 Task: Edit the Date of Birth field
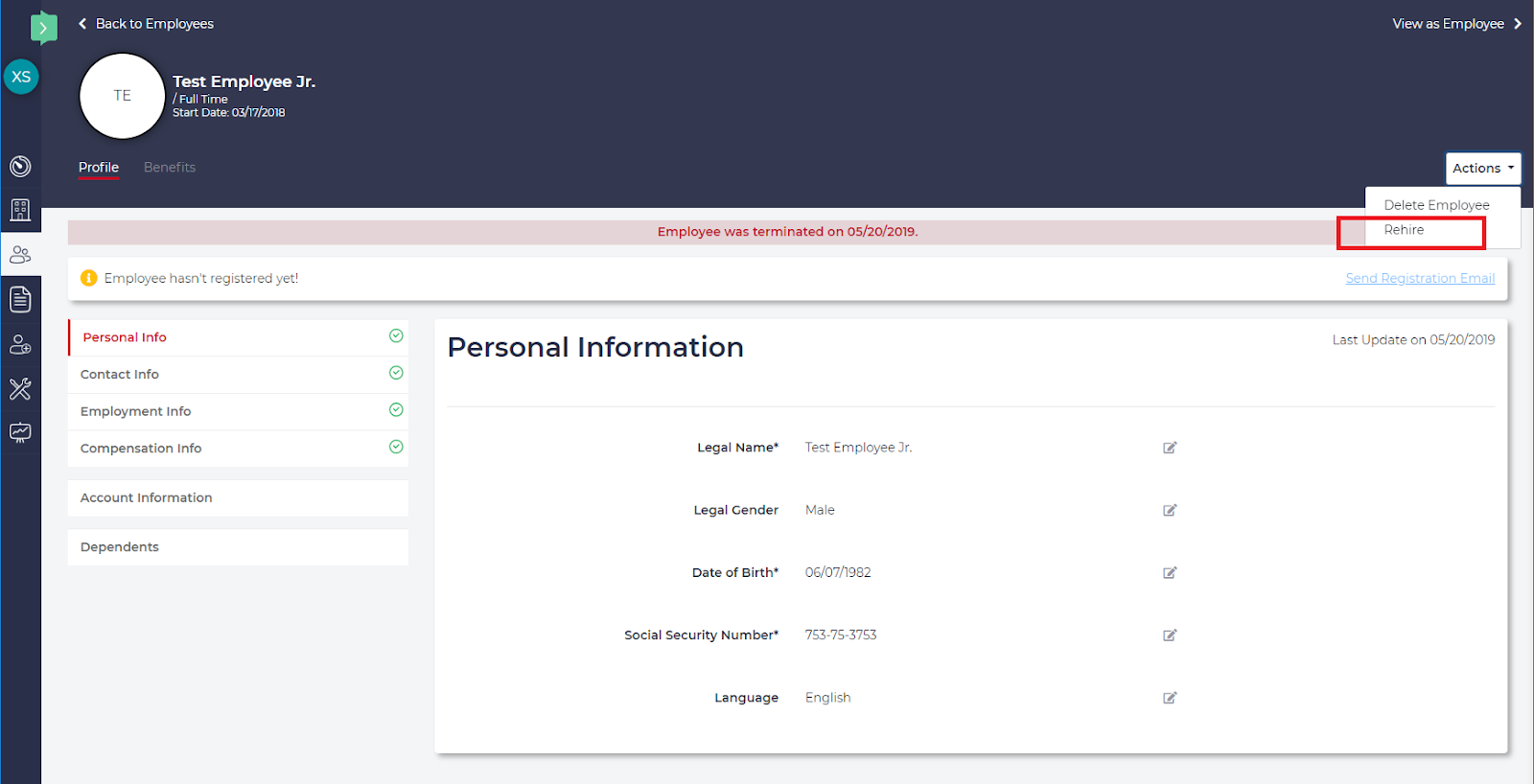pyautogui.click(x=1170, y=573)
